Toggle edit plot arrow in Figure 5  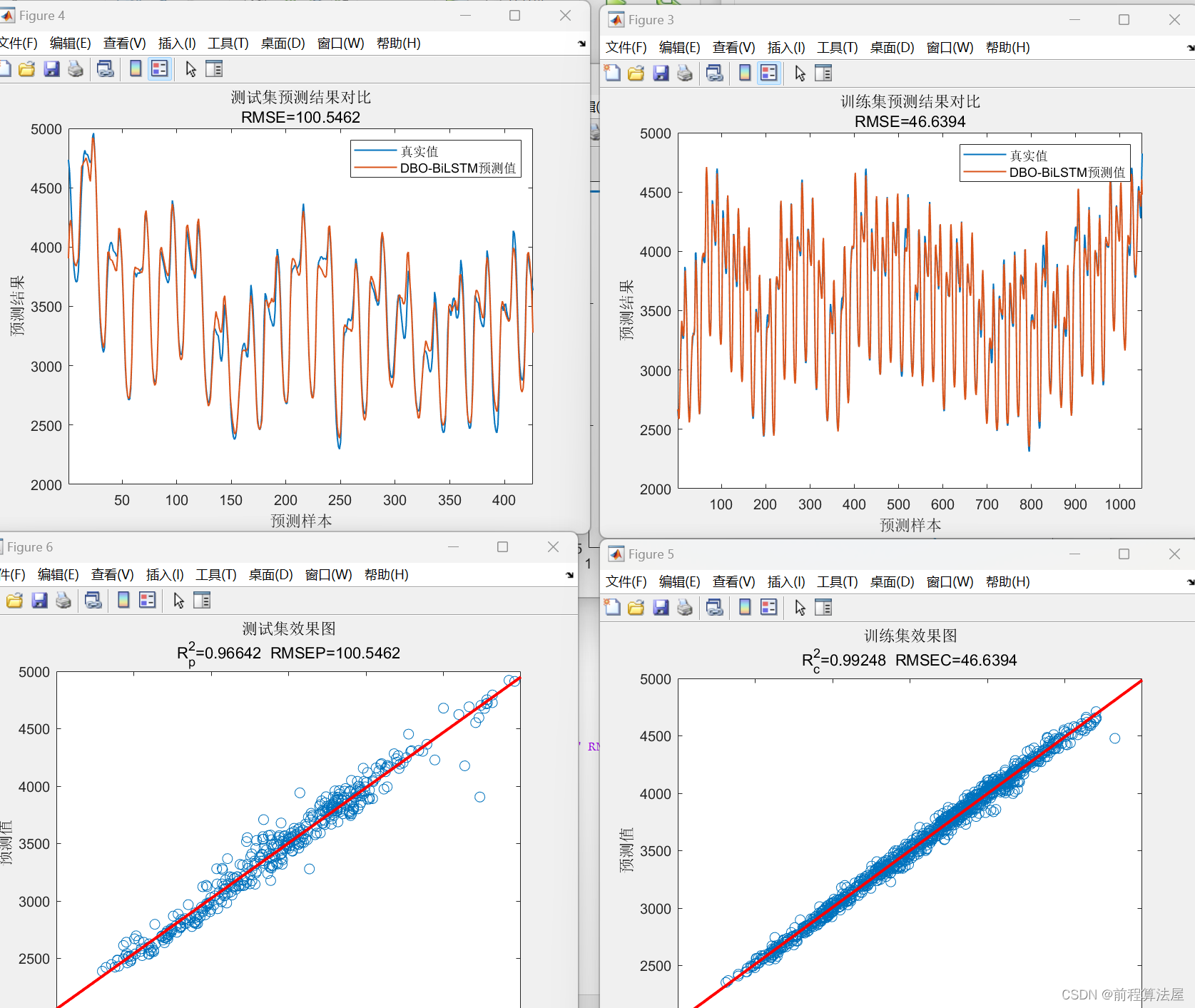[x=800, y=608]
